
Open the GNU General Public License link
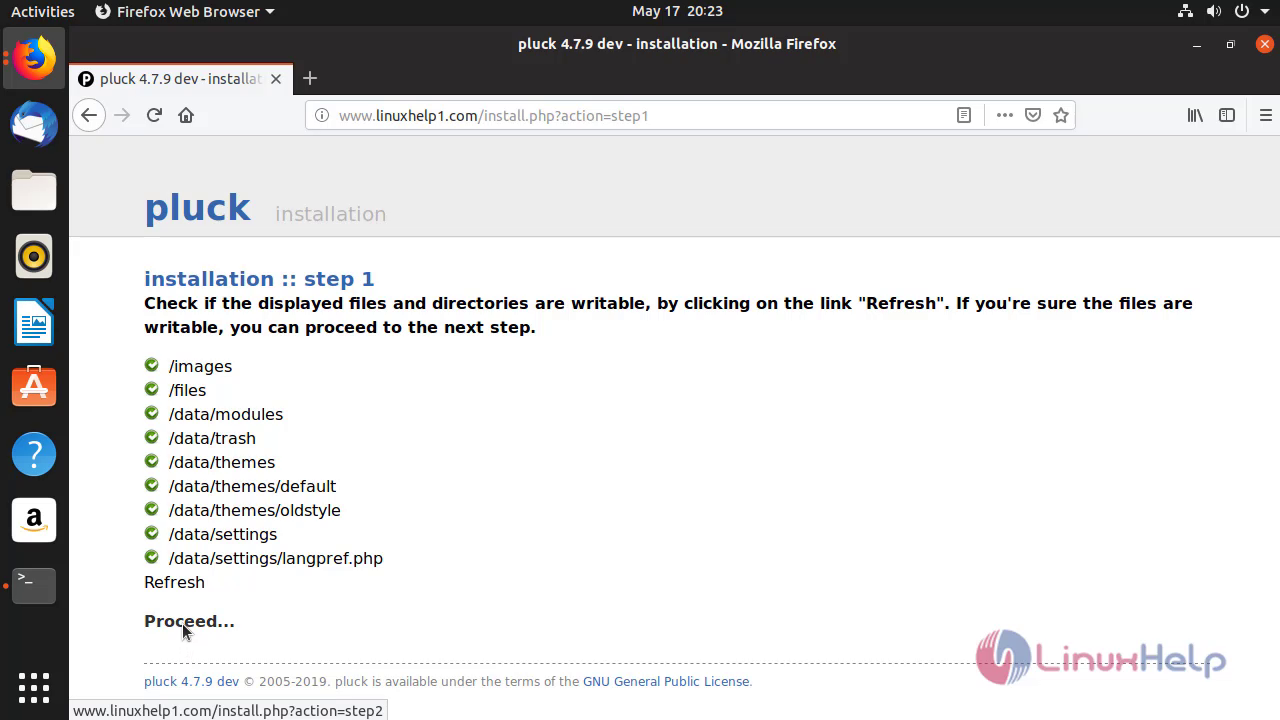[666, 682]
